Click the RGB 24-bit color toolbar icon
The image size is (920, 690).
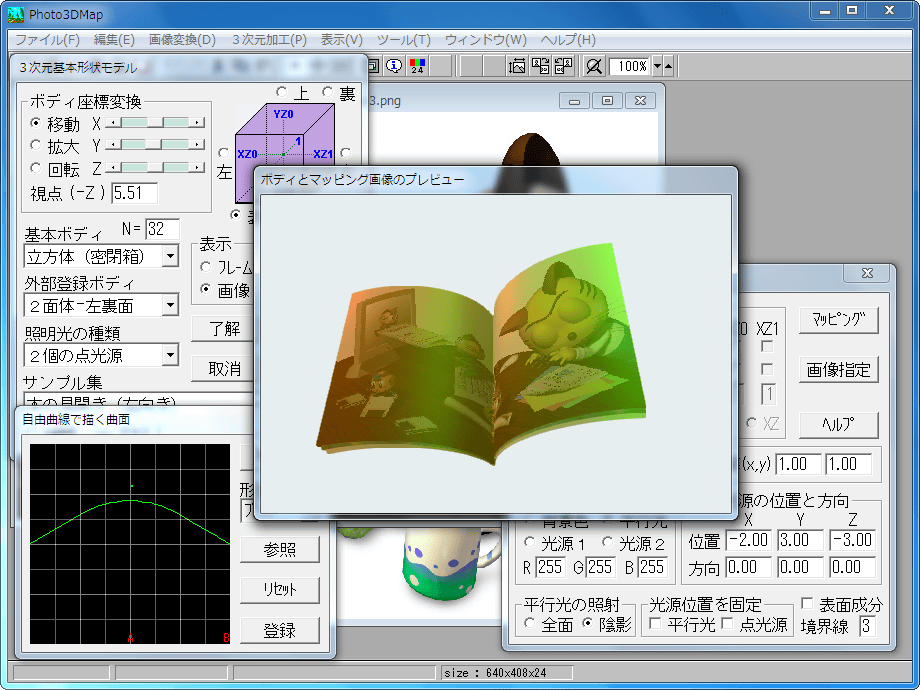(417, 66)
